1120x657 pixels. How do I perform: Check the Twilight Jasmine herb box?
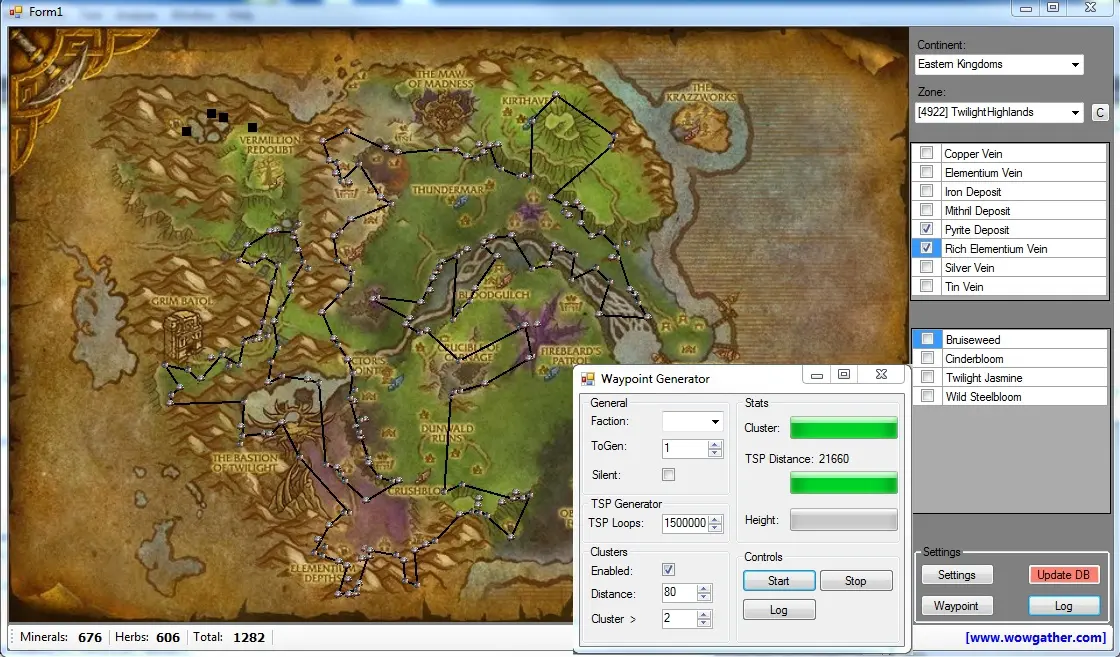coord(927,378)
